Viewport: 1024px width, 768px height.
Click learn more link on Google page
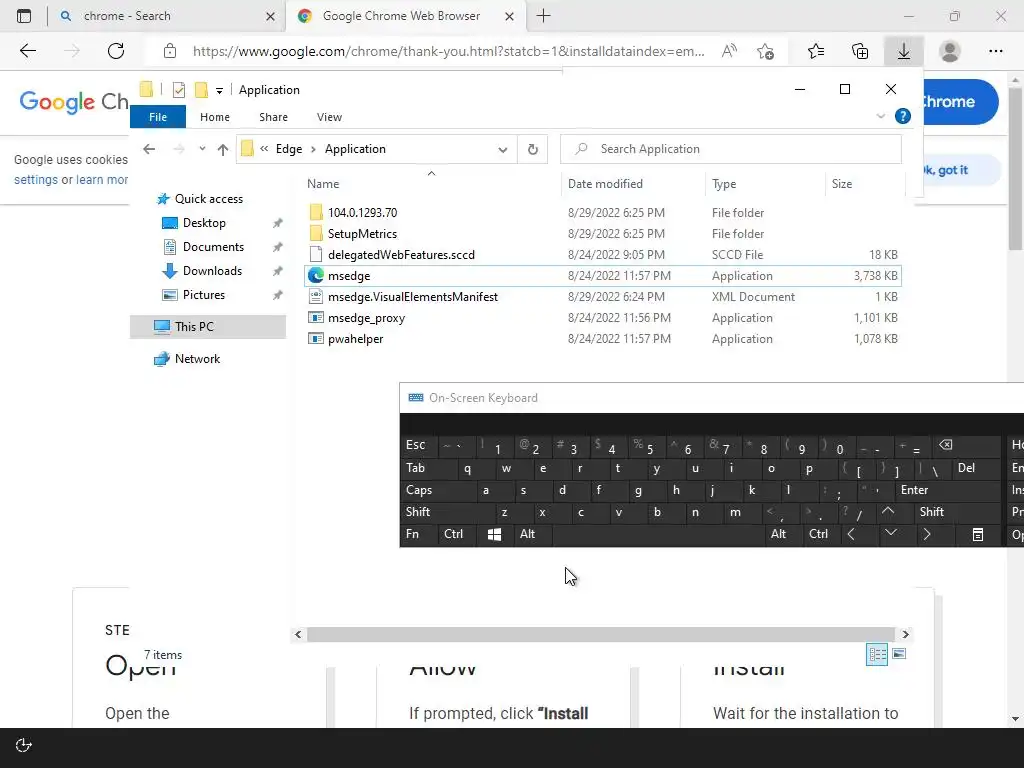102,180
